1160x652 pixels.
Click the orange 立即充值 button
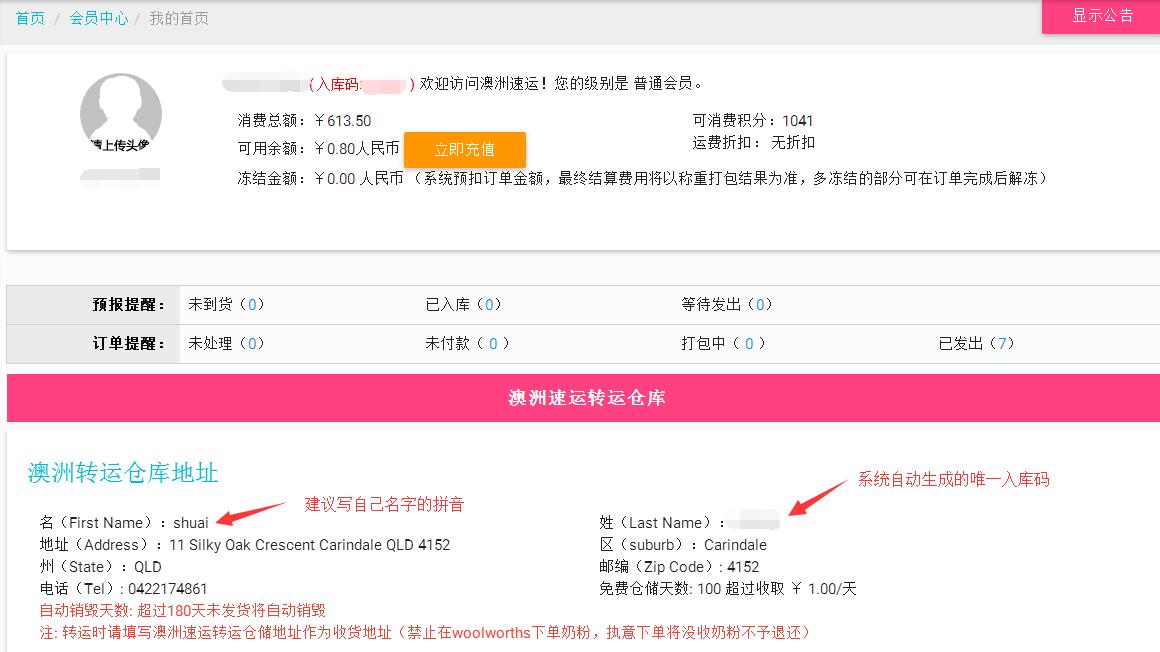coord(464,149)
